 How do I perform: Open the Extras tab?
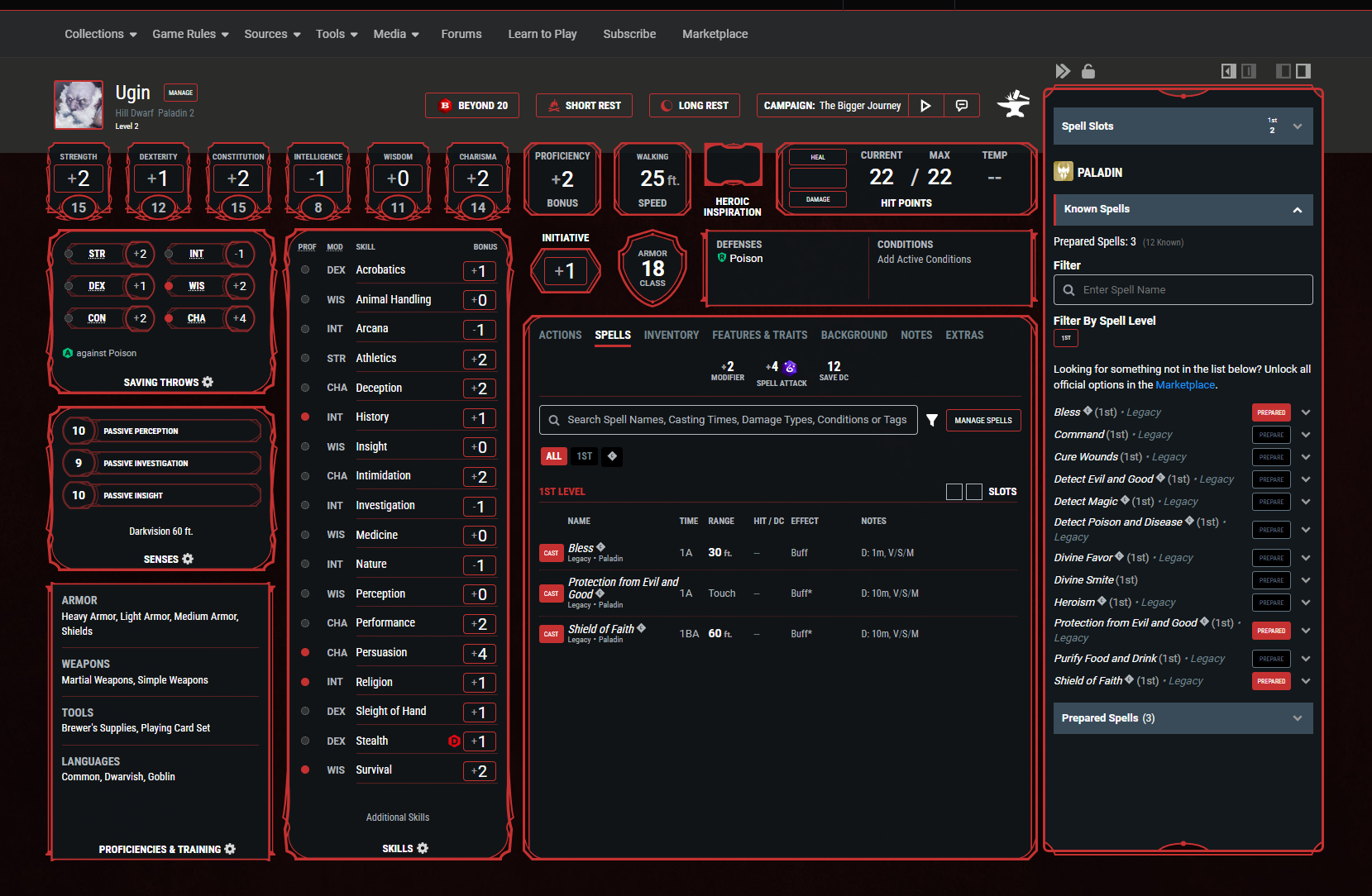pos(964,335)
